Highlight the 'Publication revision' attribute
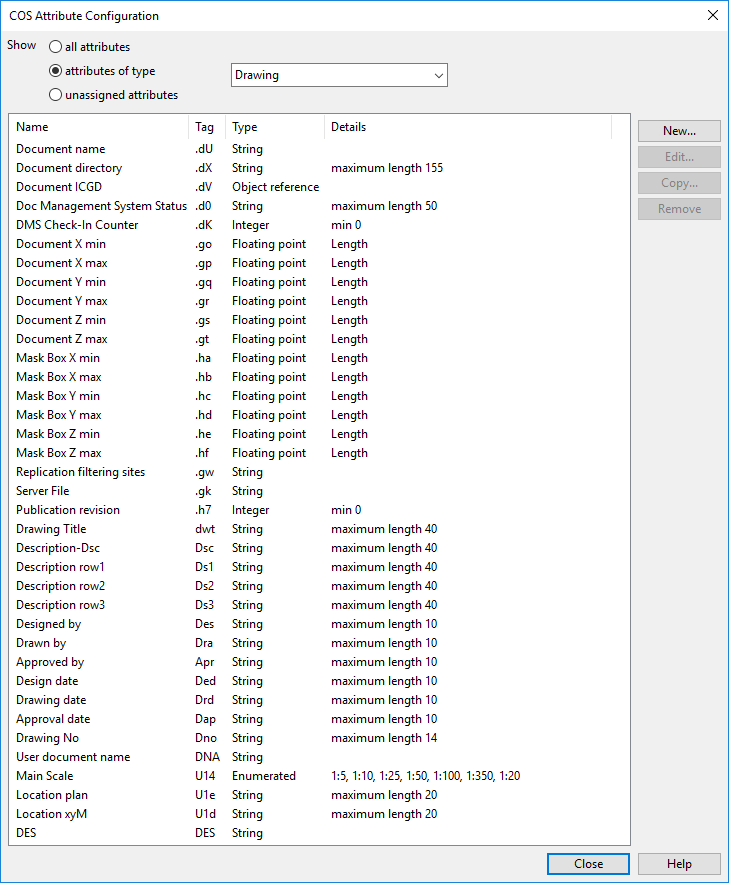This screenshot has height=883, width=729. tap(67, 510)
